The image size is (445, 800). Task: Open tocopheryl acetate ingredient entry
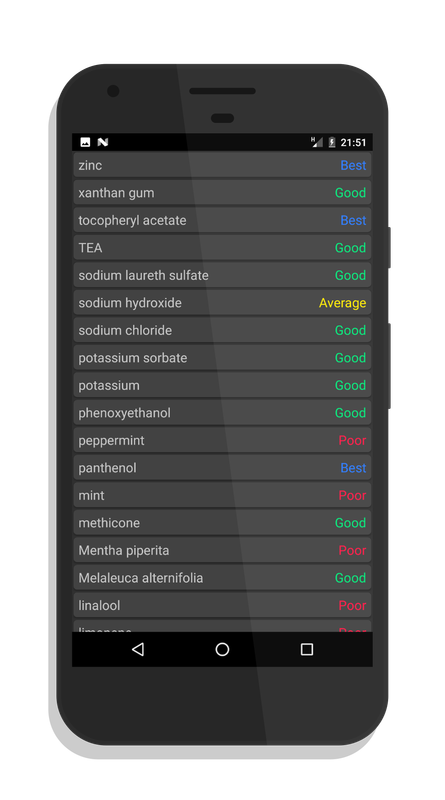click(x=222, y=220)
